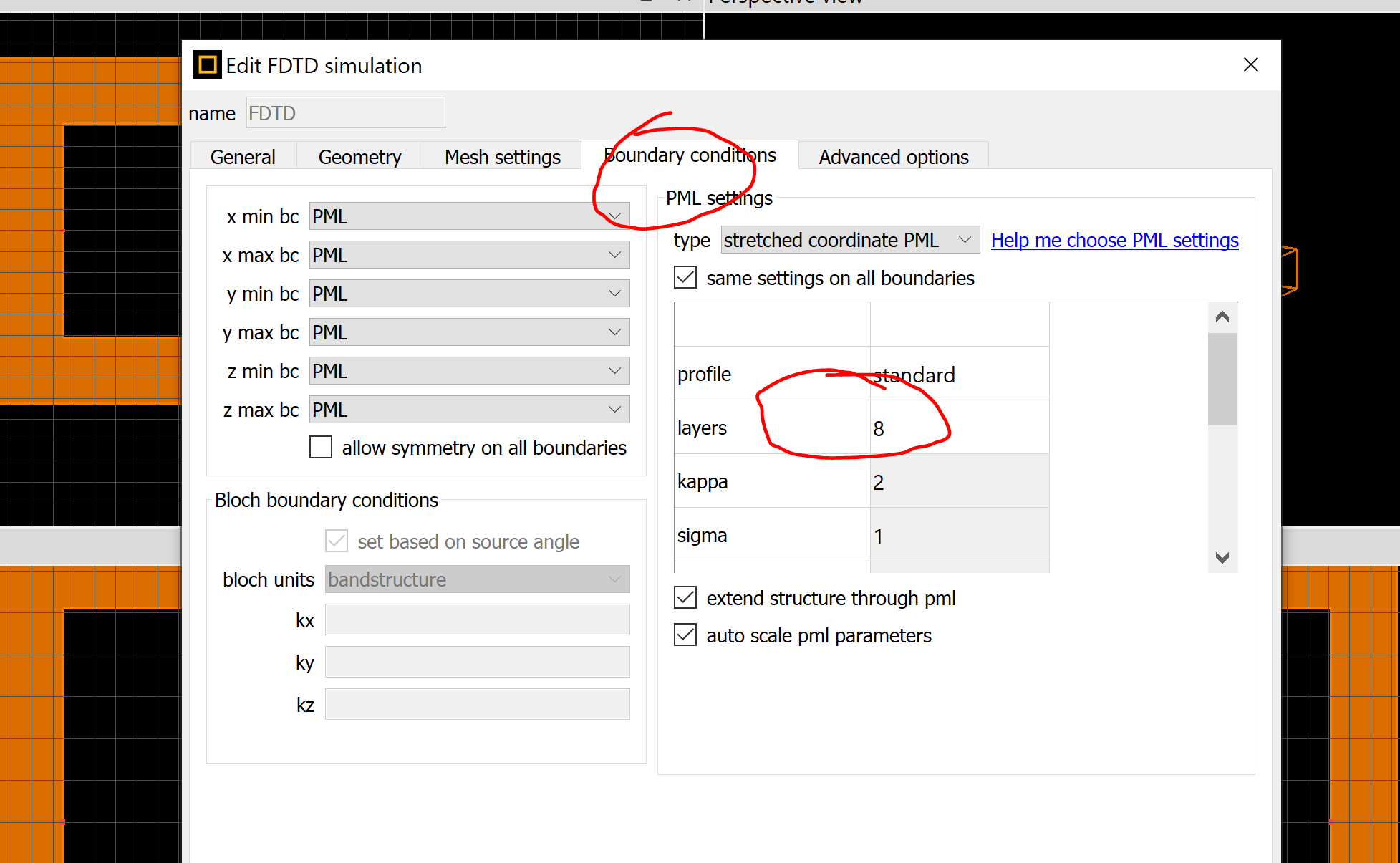Click Help me choose PML settings link
This screenshot has height=863, width=1400.
1114,240
